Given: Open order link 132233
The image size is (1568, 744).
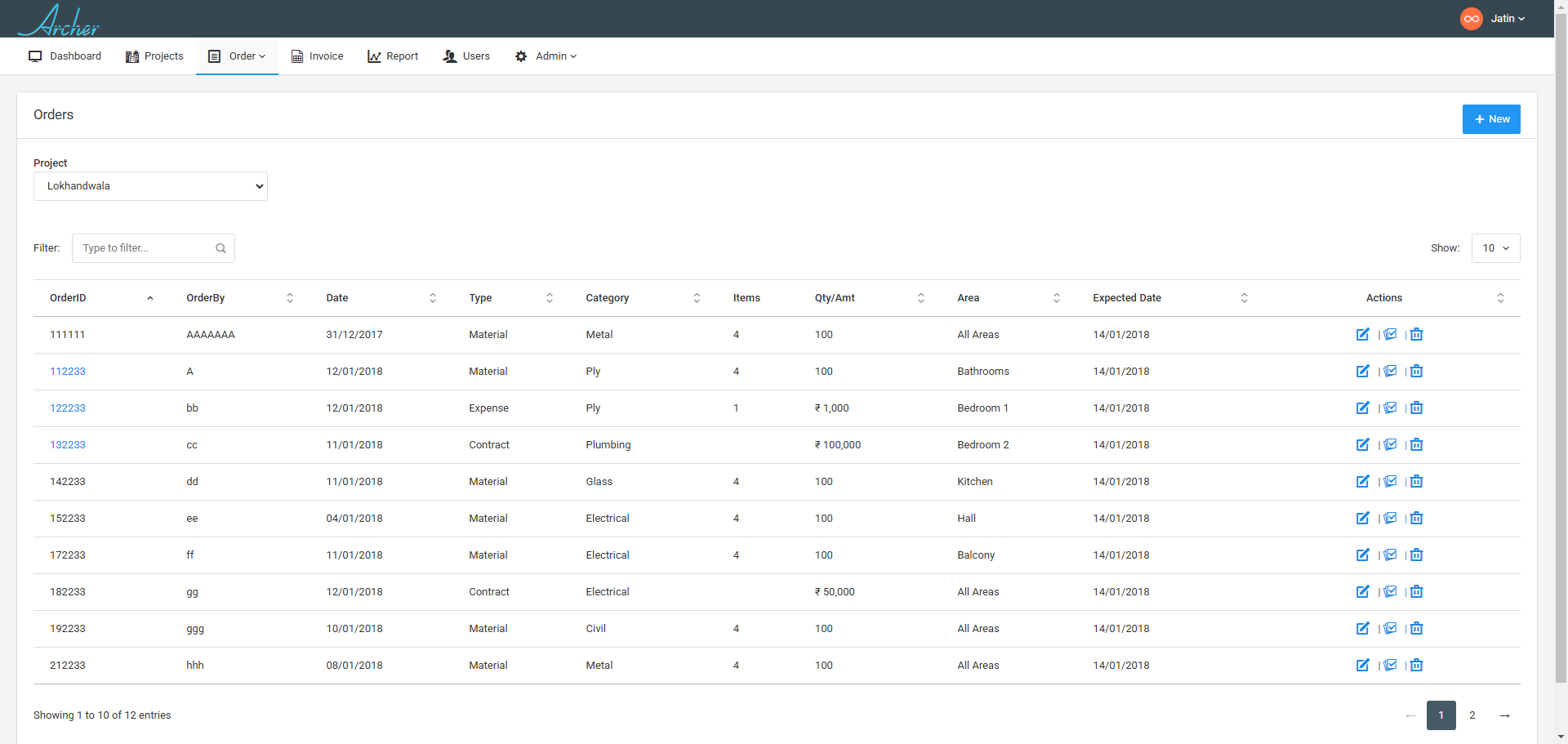Looking at the screenshot, I should click(x=68, y=445).
